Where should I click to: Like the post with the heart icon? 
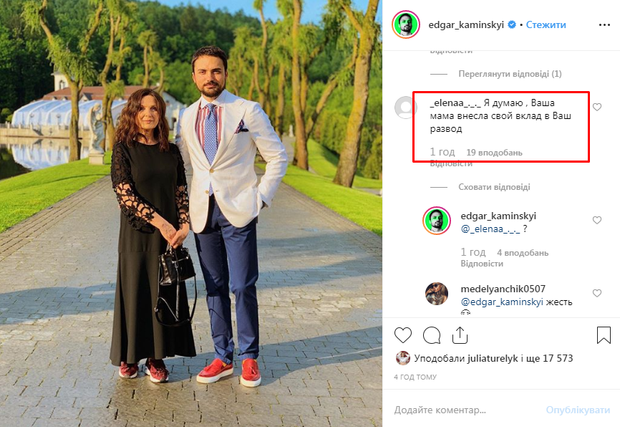(404, 335)
